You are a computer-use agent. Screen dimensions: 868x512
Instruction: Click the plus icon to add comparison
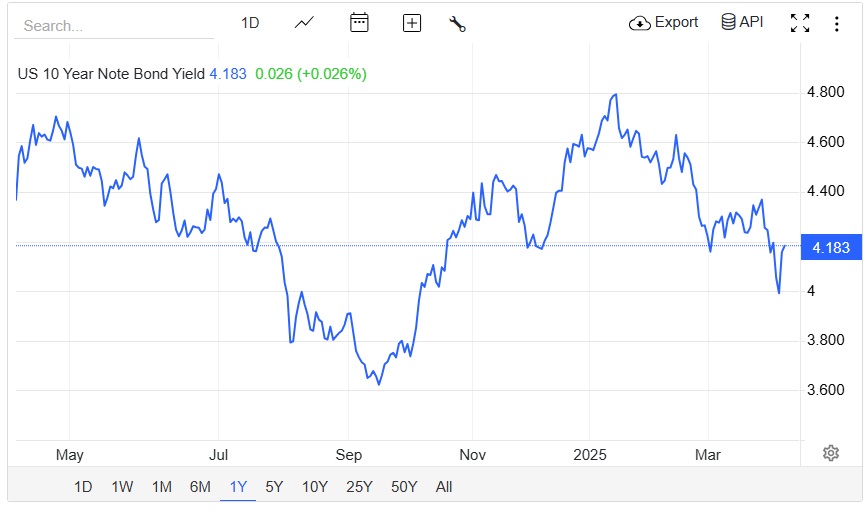(x=411, y=23)
